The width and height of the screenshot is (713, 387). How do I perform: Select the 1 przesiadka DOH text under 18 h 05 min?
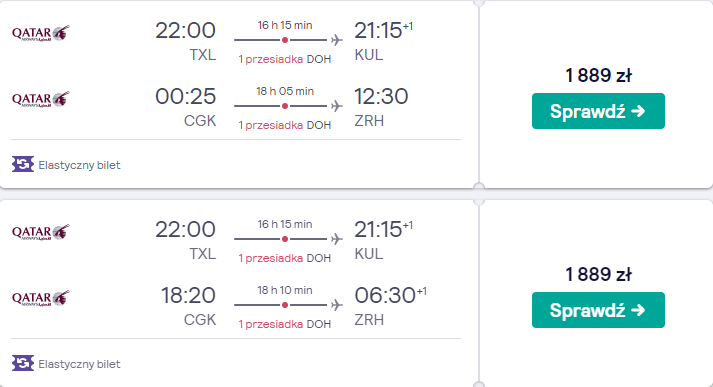point(285,125)
